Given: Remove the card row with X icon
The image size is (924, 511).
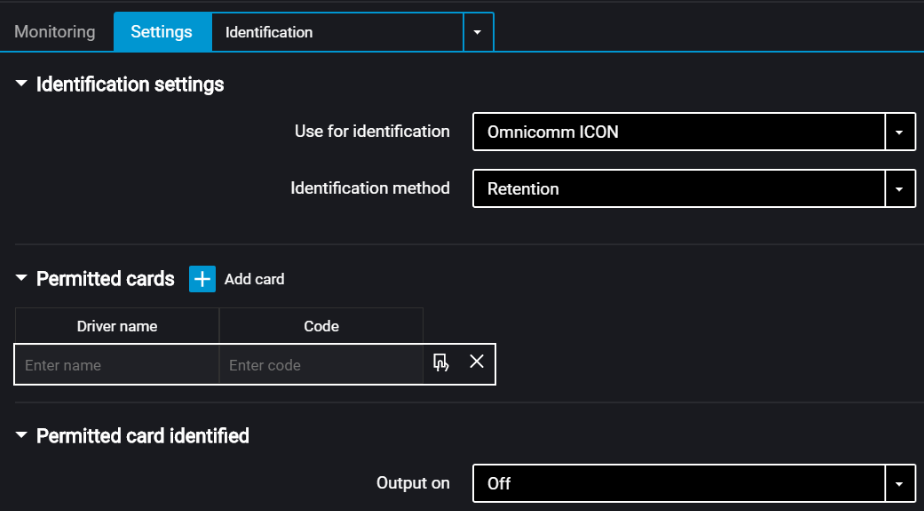Looking at the screenshot, I should coord(477,361).
